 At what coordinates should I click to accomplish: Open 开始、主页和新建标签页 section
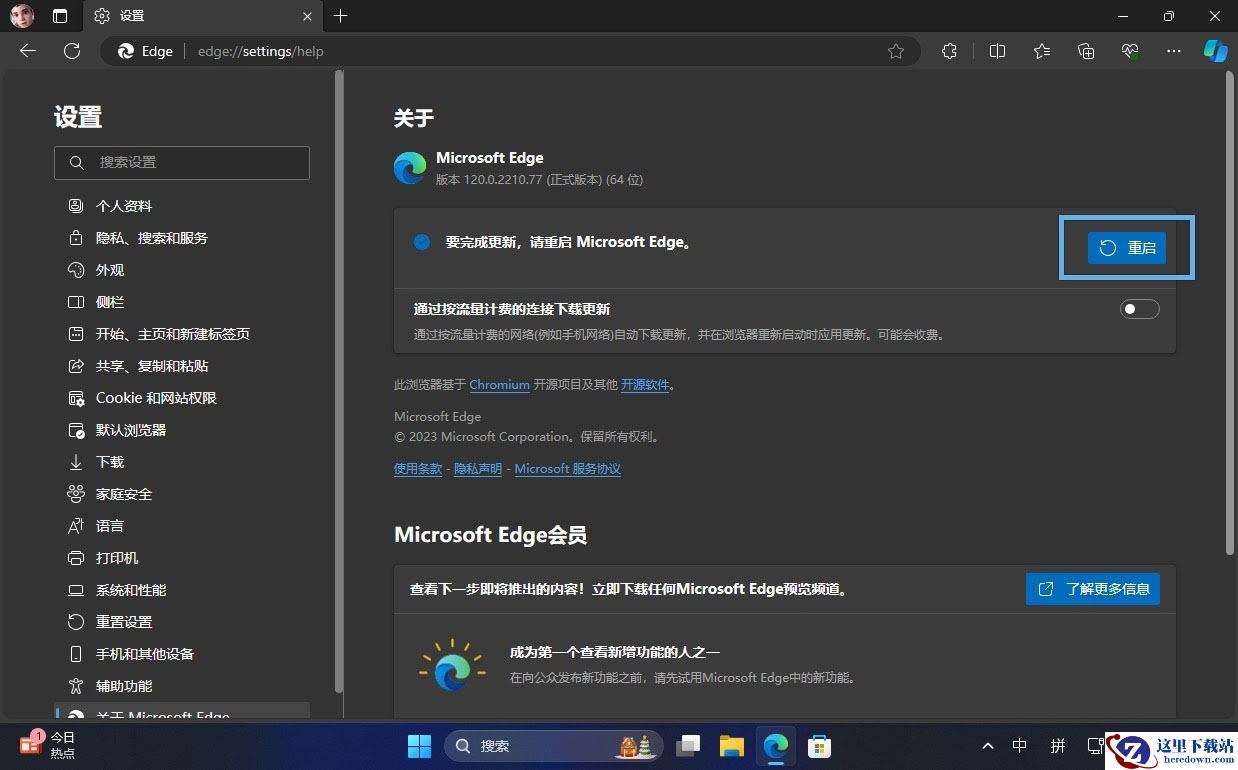tap(182, 334)
